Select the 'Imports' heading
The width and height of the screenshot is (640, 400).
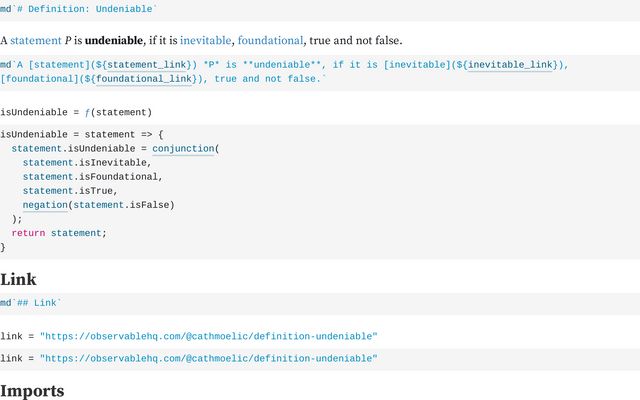tap(32, 391)
